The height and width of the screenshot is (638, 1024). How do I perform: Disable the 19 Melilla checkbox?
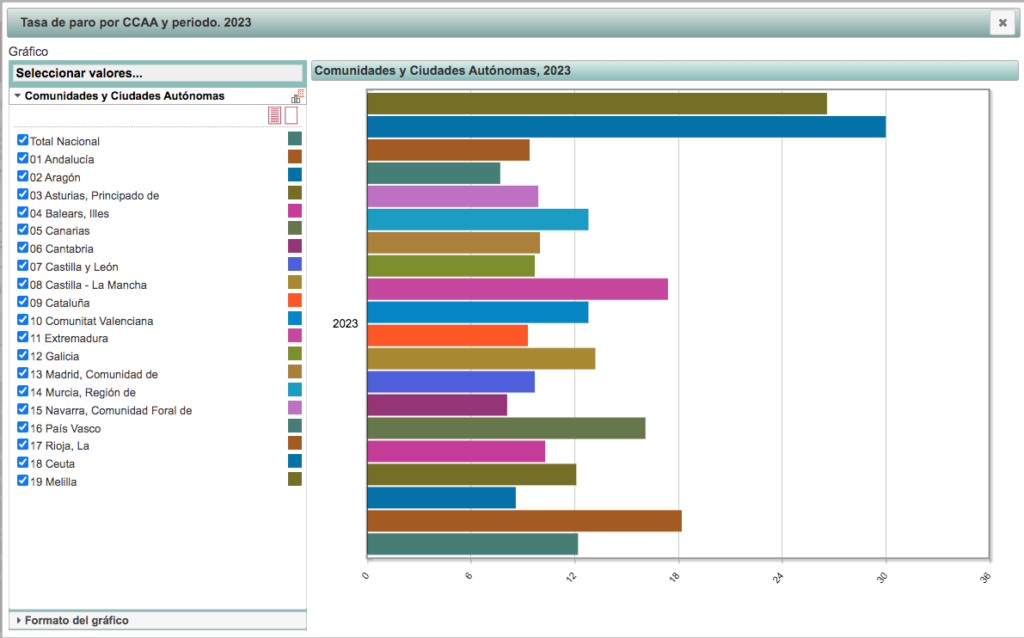point(22,481)
